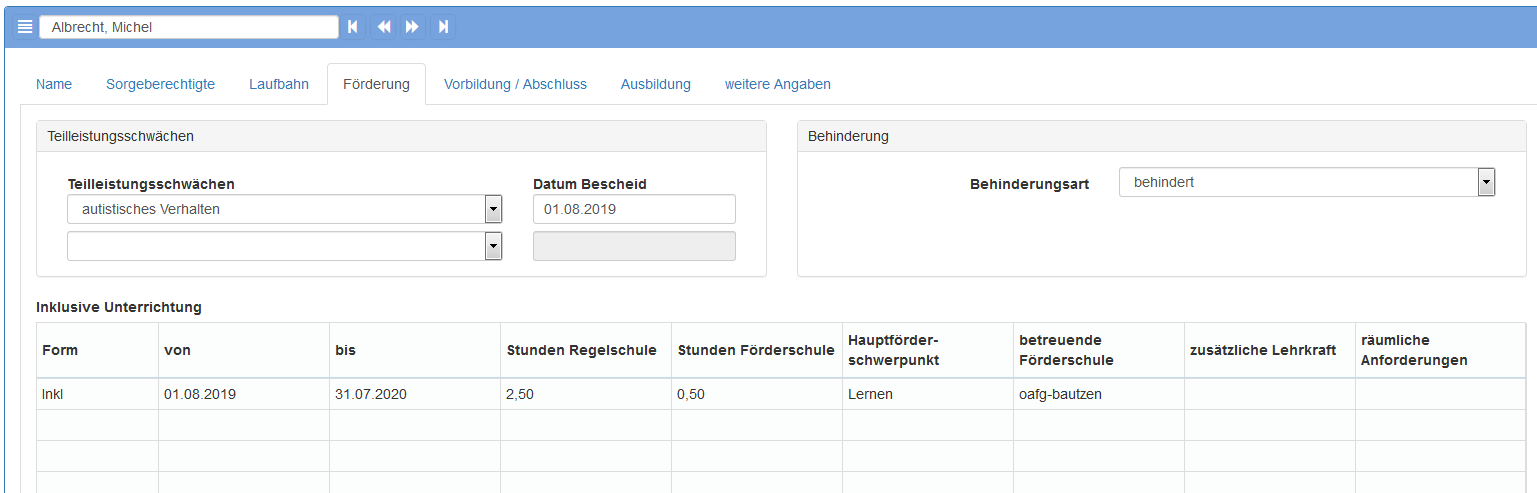This screenshot has height=493, width=1537.
Task: Select the Laufbahn tab
Action: [x=279, y=84]
